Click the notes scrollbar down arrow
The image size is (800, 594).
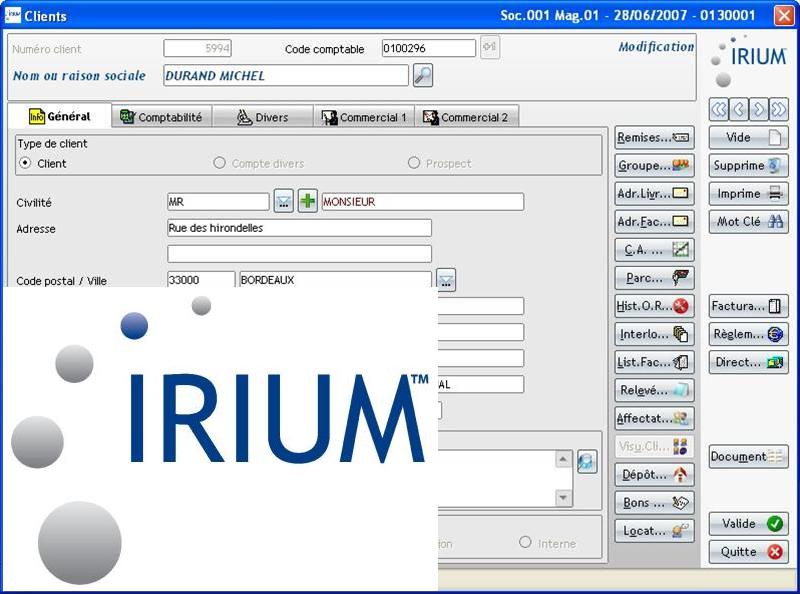(563, 497)
